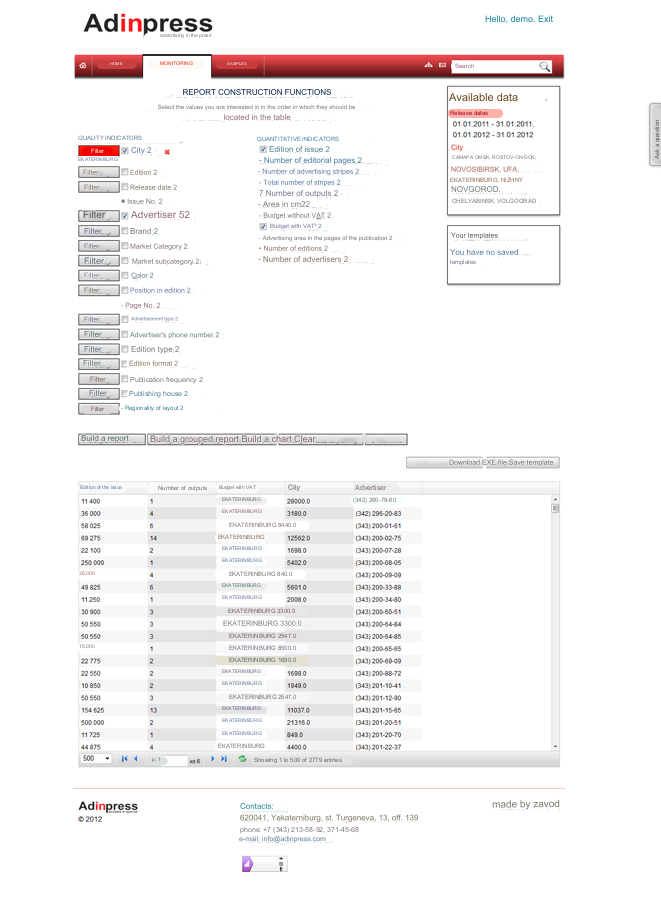Check the Release date 2 checkbox
661x916 pixels.
coord(125,187)
